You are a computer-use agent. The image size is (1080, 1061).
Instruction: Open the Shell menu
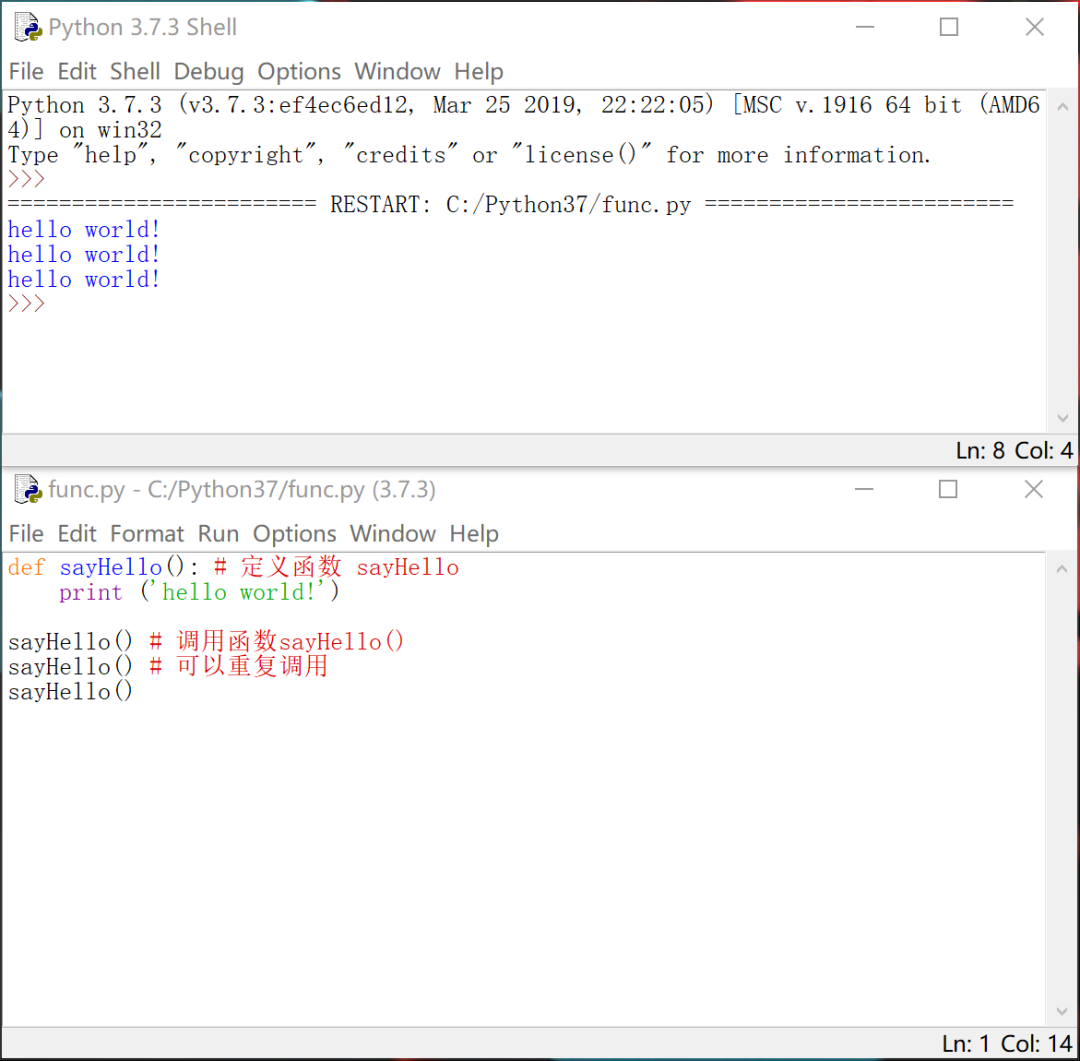[x=135, y=72]
